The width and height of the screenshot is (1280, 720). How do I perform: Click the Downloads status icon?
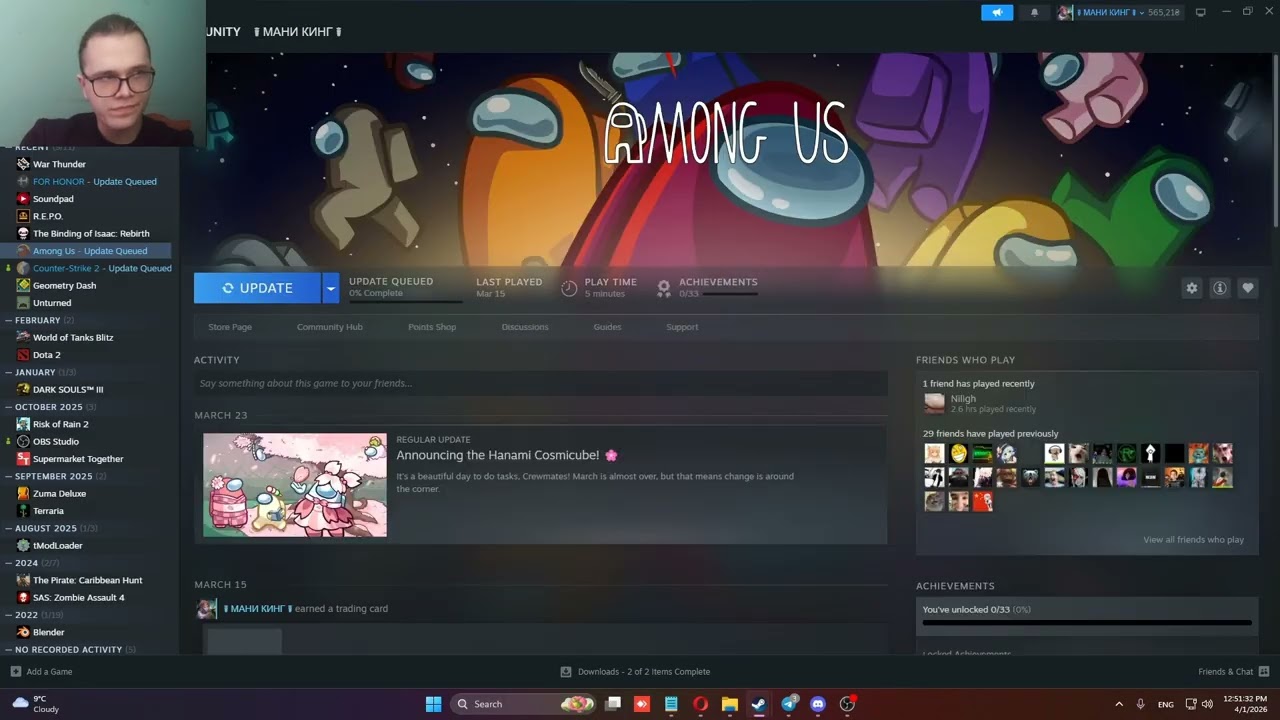[566, 672]
